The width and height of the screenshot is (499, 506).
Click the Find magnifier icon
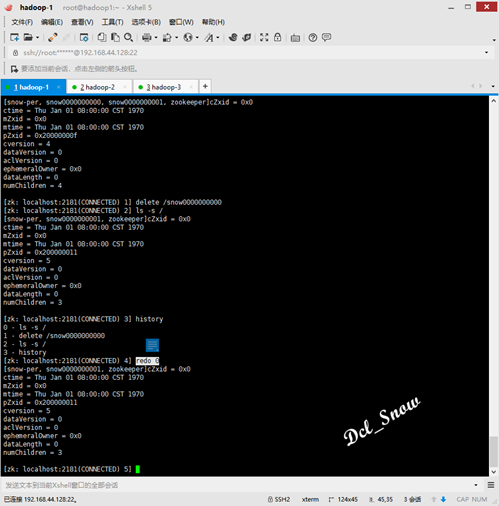pyautogui.click(x=128, y=37)
